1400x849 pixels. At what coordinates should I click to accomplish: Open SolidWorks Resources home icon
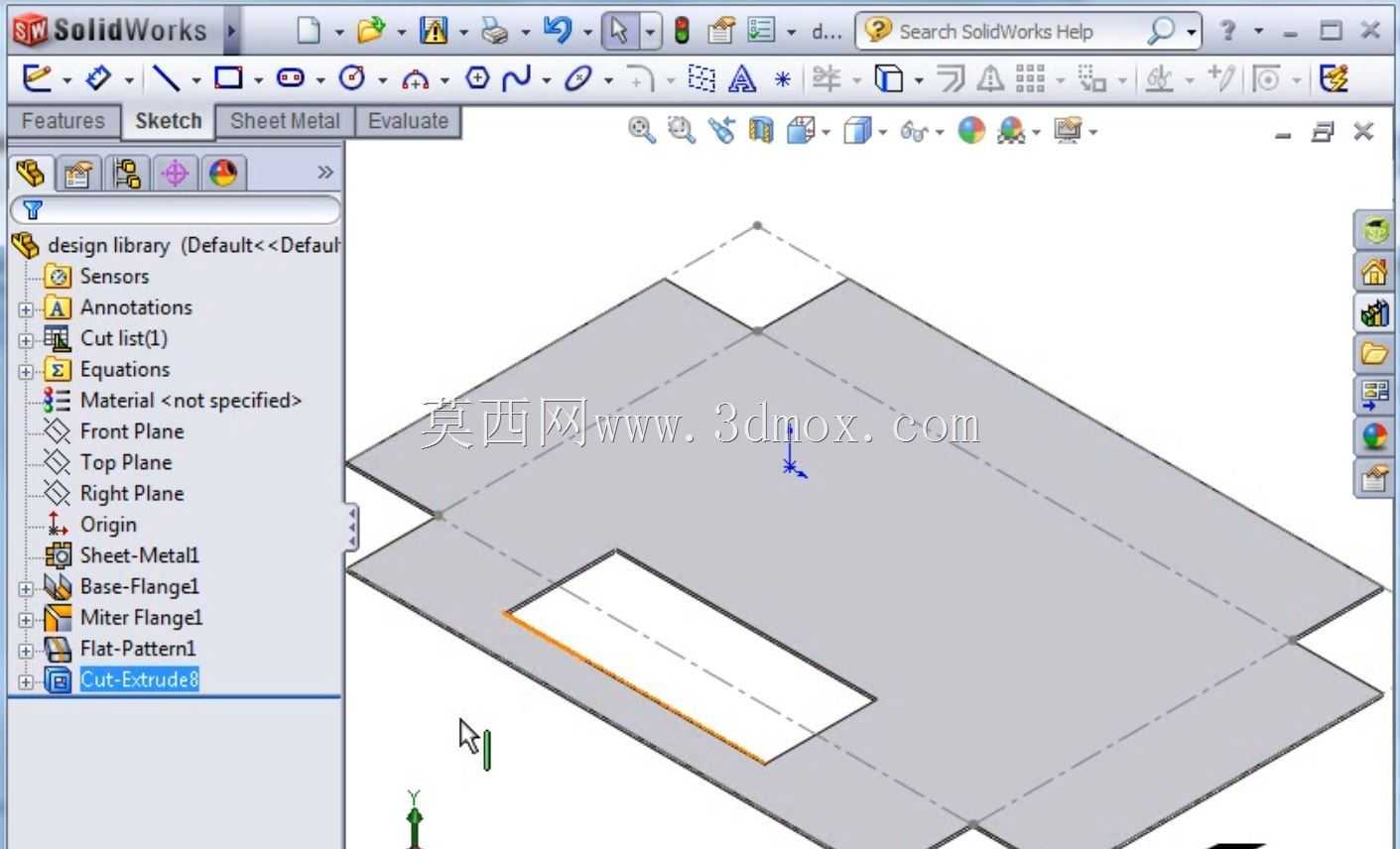[x=1374, y=271]
